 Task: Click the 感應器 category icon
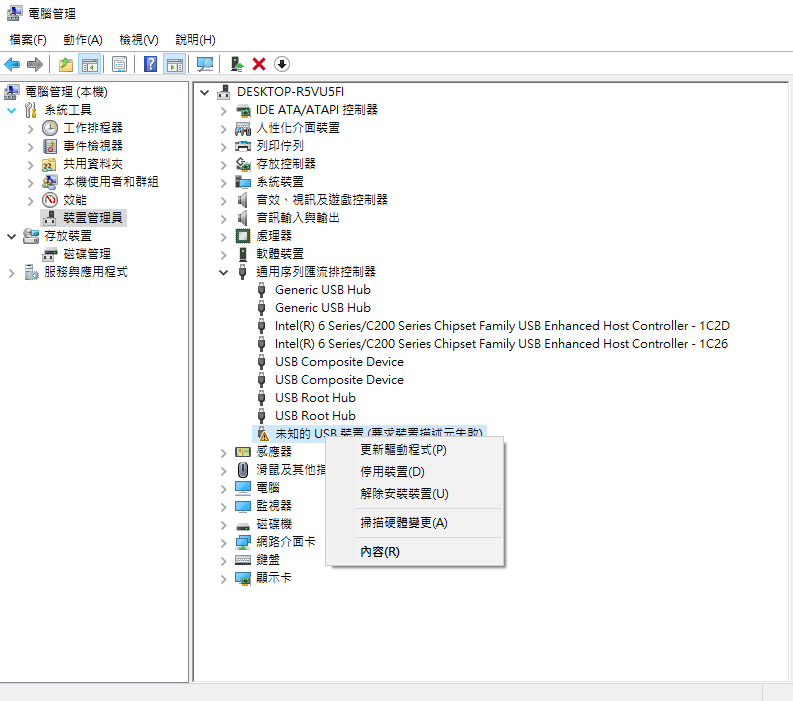pyautogui.click(x=243, y=452)
